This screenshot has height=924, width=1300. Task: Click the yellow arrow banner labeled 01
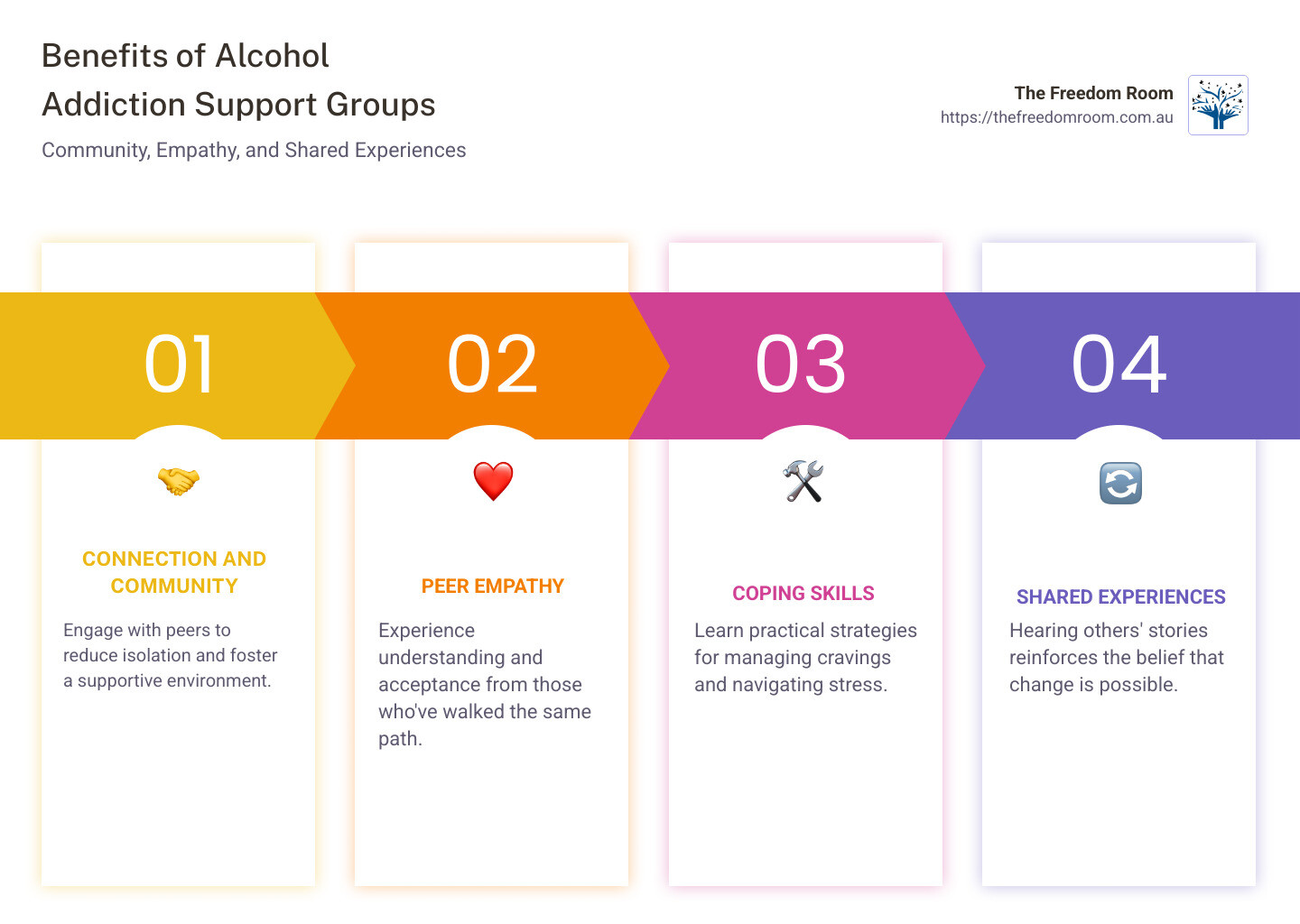tap(178, 365)
